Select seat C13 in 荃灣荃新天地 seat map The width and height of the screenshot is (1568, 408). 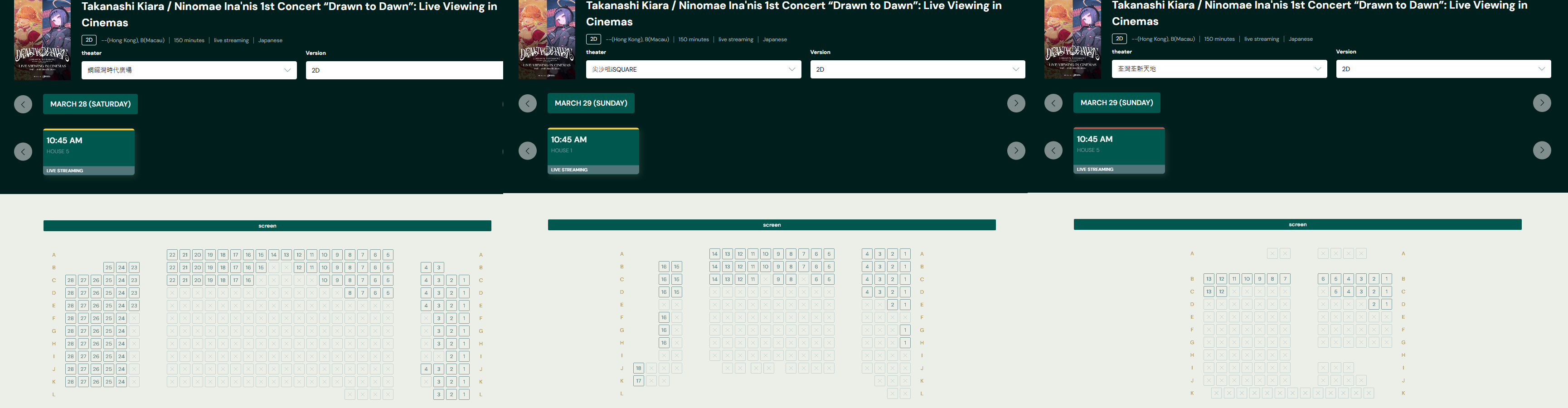point(1209,291)
